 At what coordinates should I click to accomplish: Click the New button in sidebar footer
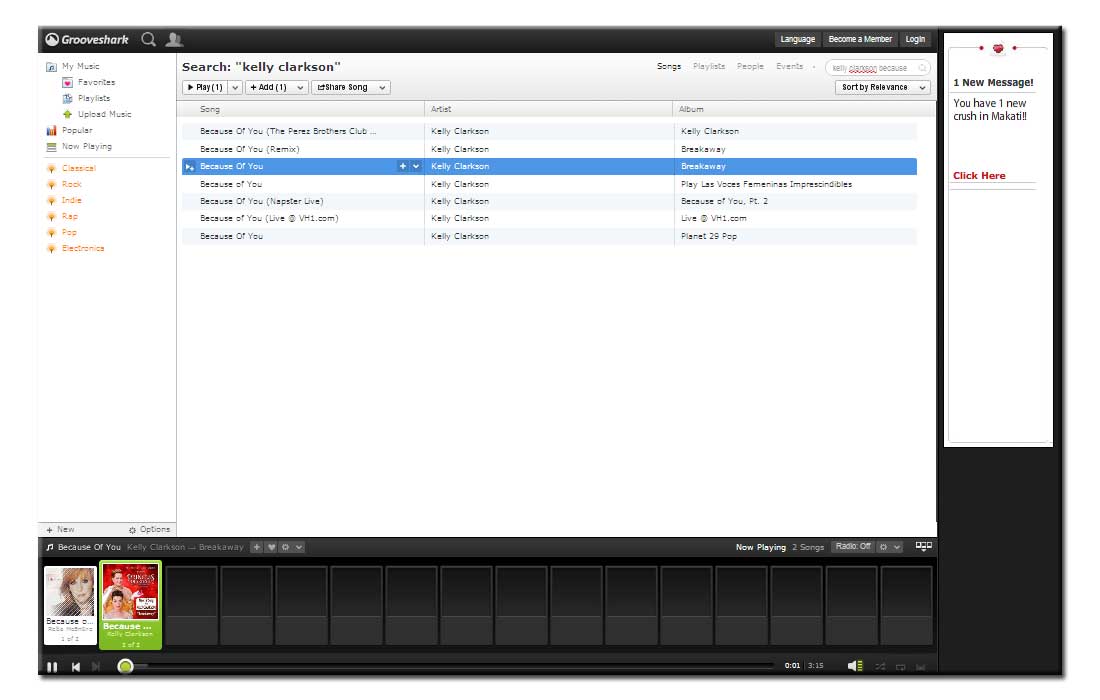[x=60, y=530]
